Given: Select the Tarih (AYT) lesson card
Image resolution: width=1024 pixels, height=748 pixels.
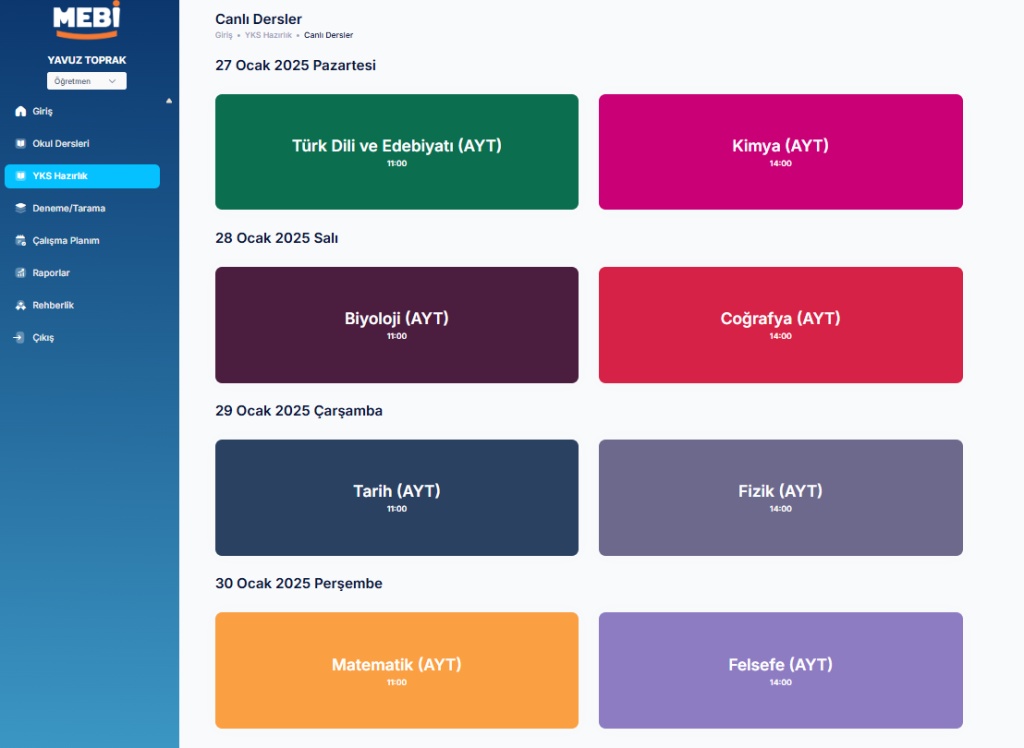Looking at the screenshot, I should (x=396, y=497).
